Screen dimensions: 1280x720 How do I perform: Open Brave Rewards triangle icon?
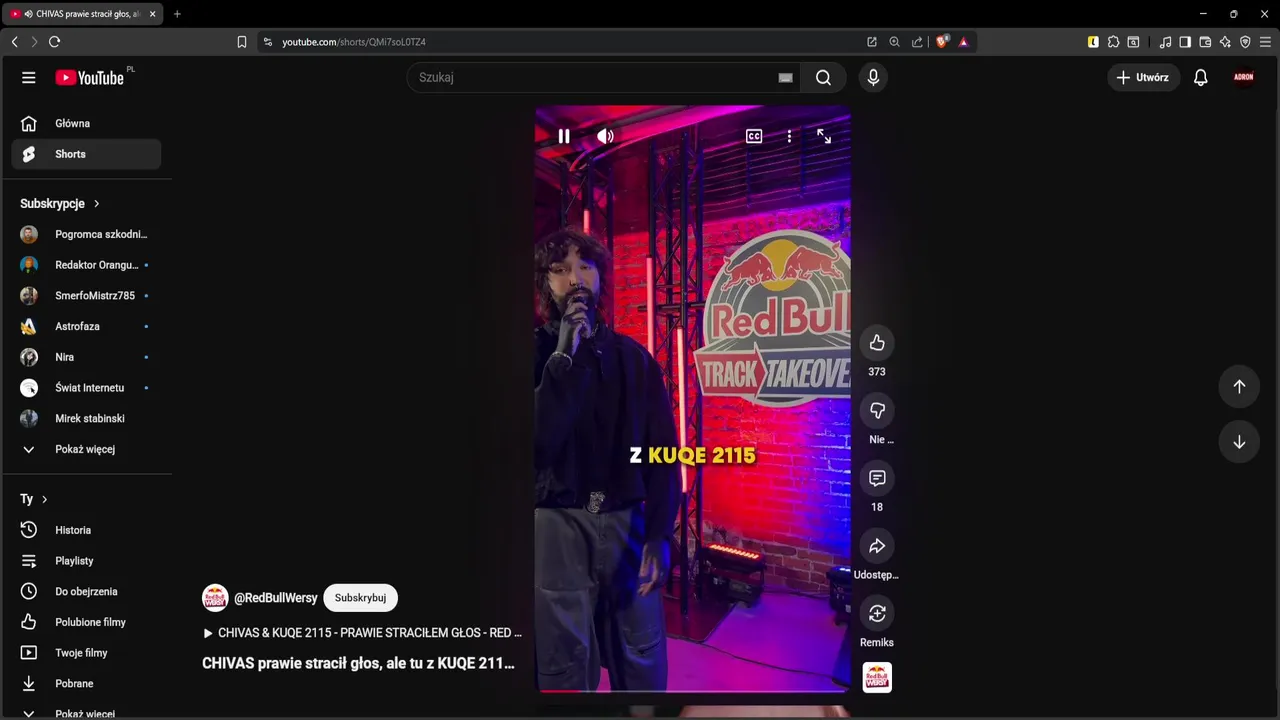point(963,42)
